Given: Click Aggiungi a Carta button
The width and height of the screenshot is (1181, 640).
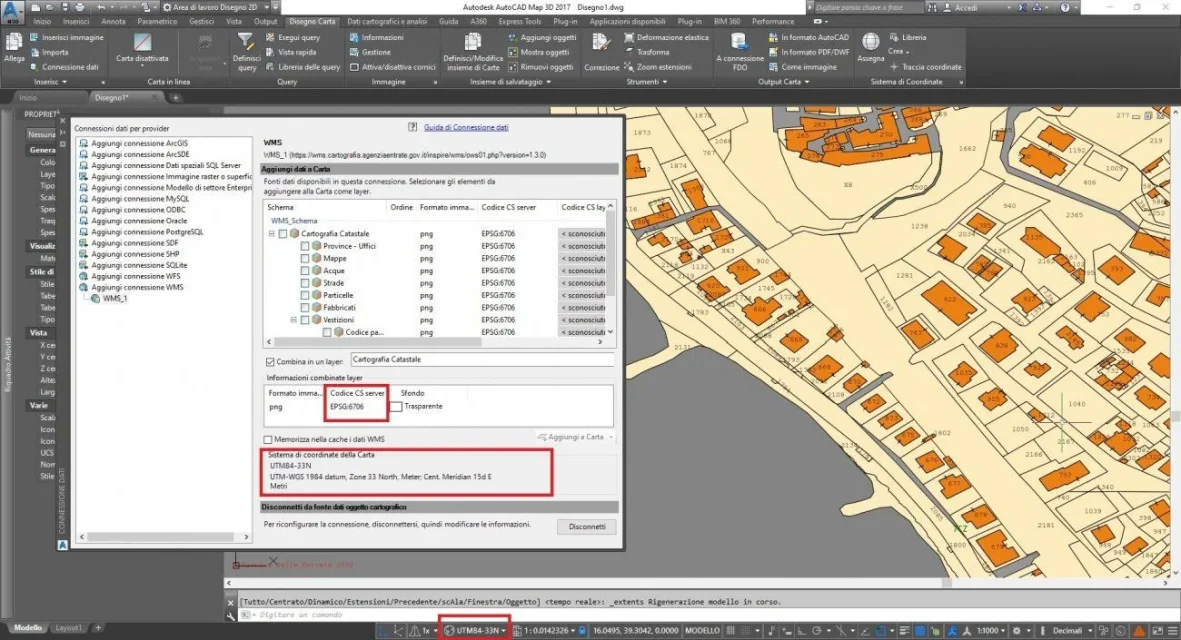Looking at the screenshot, I should [x=575, y=437].
